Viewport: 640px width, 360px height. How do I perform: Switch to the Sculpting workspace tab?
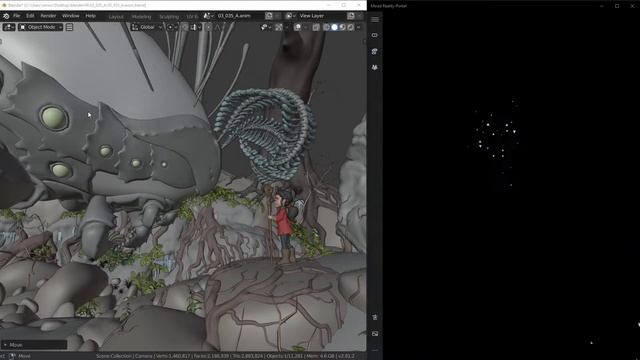tap(169, 17)
